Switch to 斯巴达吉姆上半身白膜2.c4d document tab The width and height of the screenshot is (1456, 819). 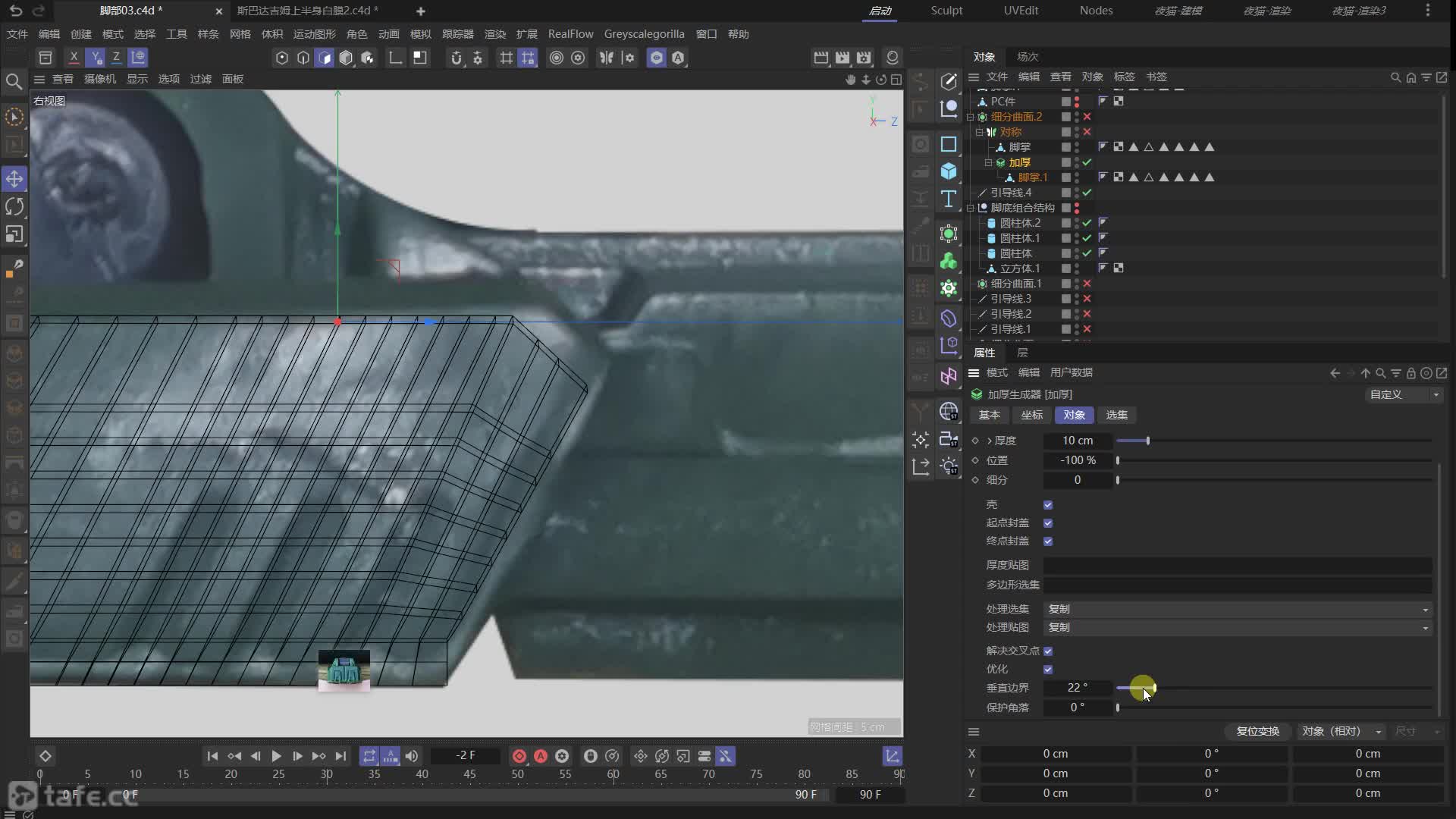tap(307, 11)
